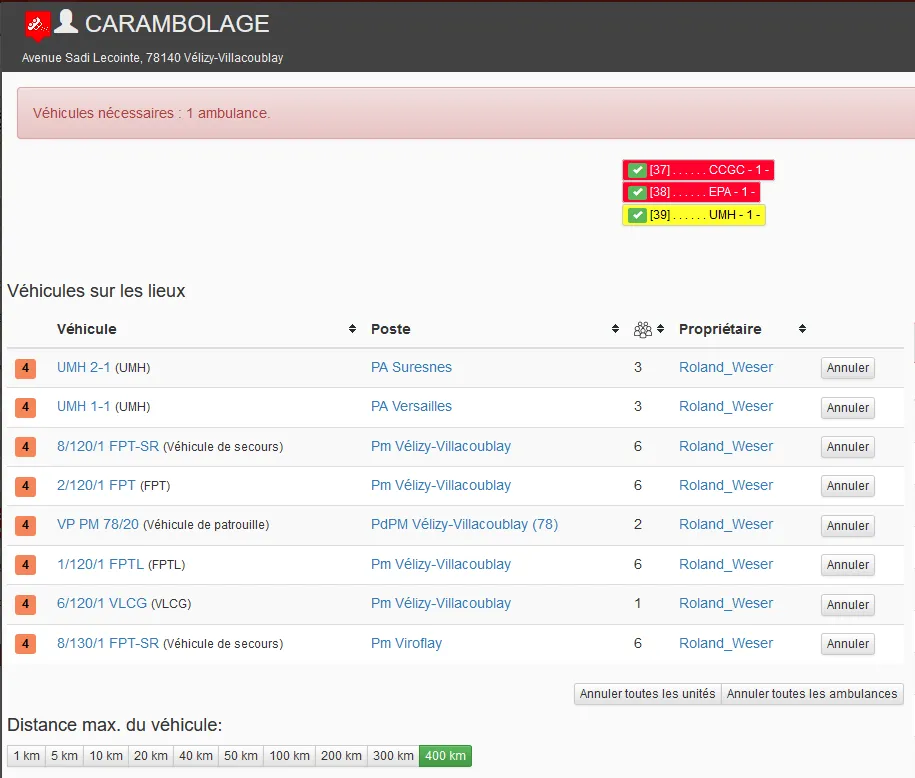
Task: Select the 400 km distance option
Action: [x=445, y=756]
